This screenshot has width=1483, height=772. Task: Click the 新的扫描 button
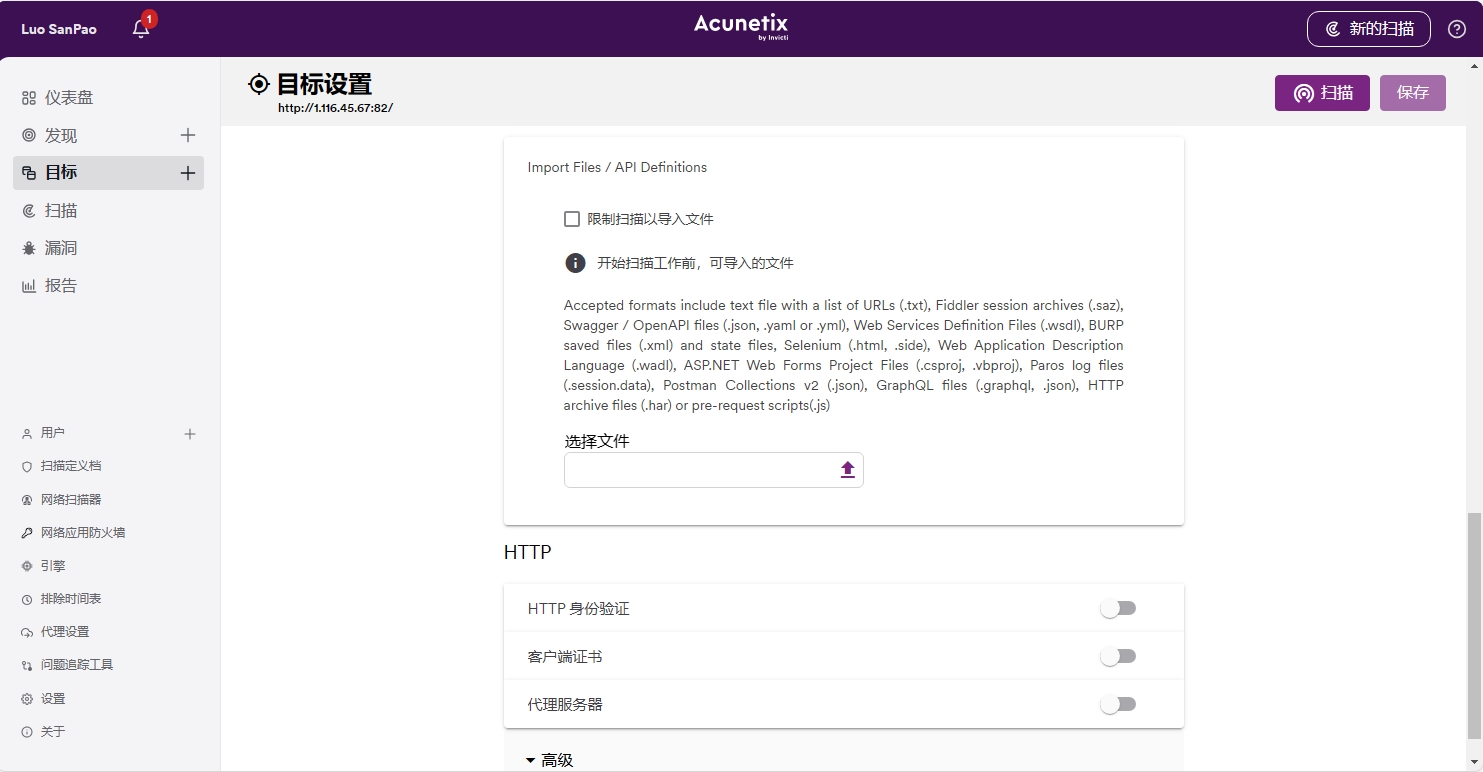click(1369, 29)
